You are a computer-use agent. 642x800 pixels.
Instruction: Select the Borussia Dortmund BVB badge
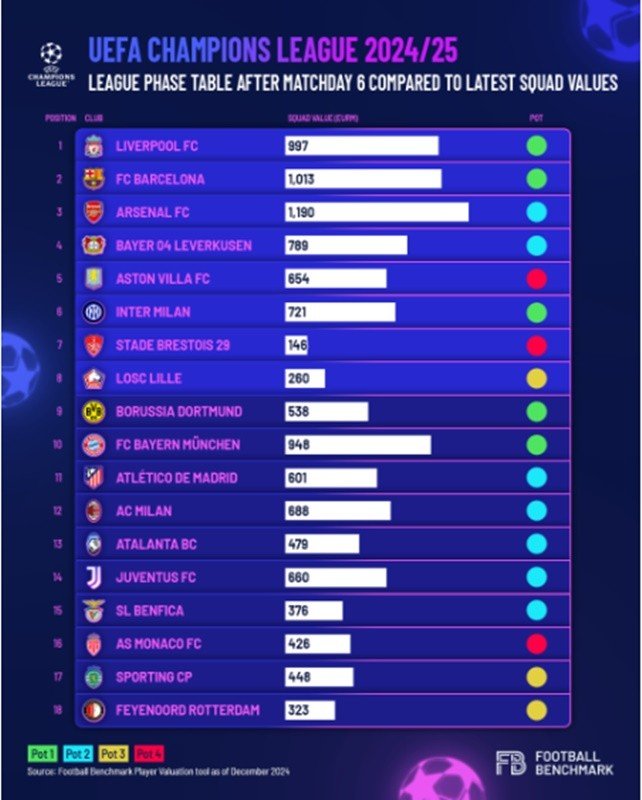pos(94,412)
